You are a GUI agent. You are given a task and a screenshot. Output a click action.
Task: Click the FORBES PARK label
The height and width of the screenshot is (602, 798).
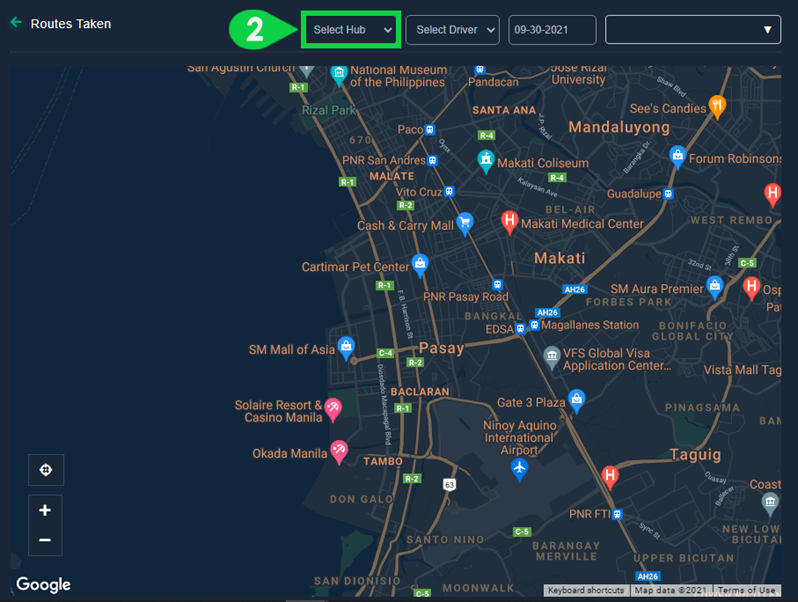629,302
